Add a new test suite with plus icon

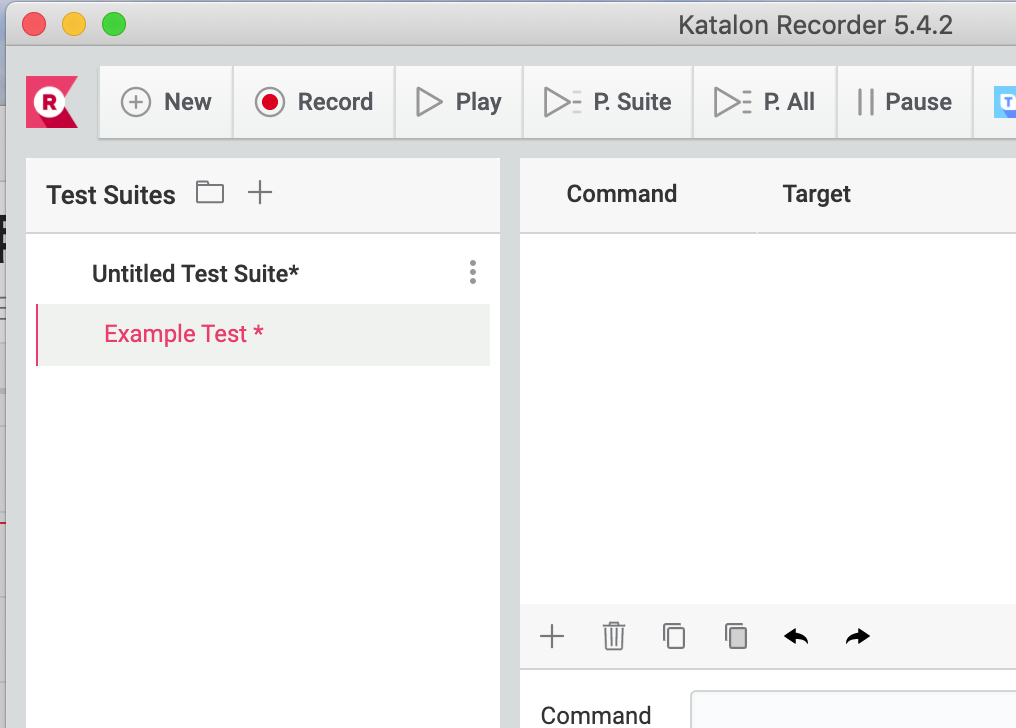coord(260,192)
